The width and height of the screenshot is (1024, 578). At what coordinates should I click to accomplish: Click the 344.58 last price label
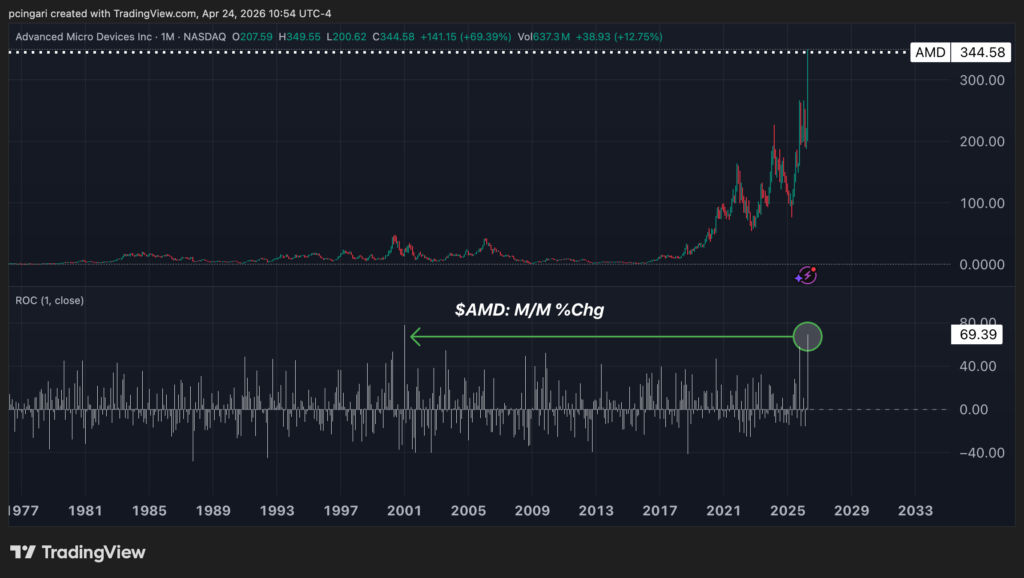pyautogui.click(x=982, y=52)
